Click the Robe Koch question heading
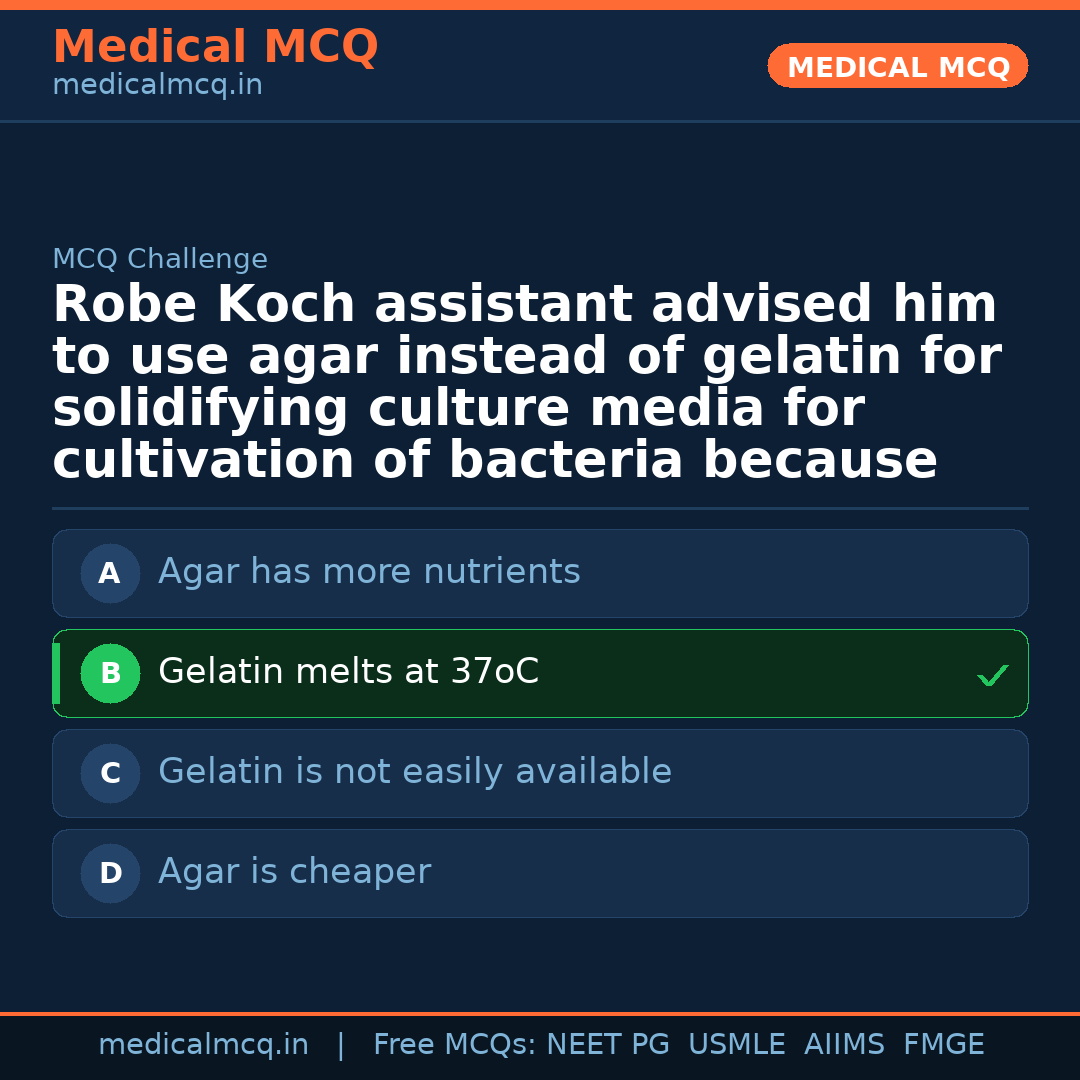The height and width of the screenshot is (1080, 1080). click(526, 383)
